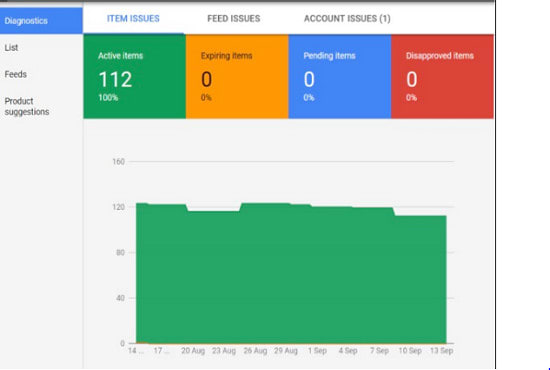Open the Diagnostics sidebar item
Image resolution: width=550 pixels, height=370 pixels.
41,21
